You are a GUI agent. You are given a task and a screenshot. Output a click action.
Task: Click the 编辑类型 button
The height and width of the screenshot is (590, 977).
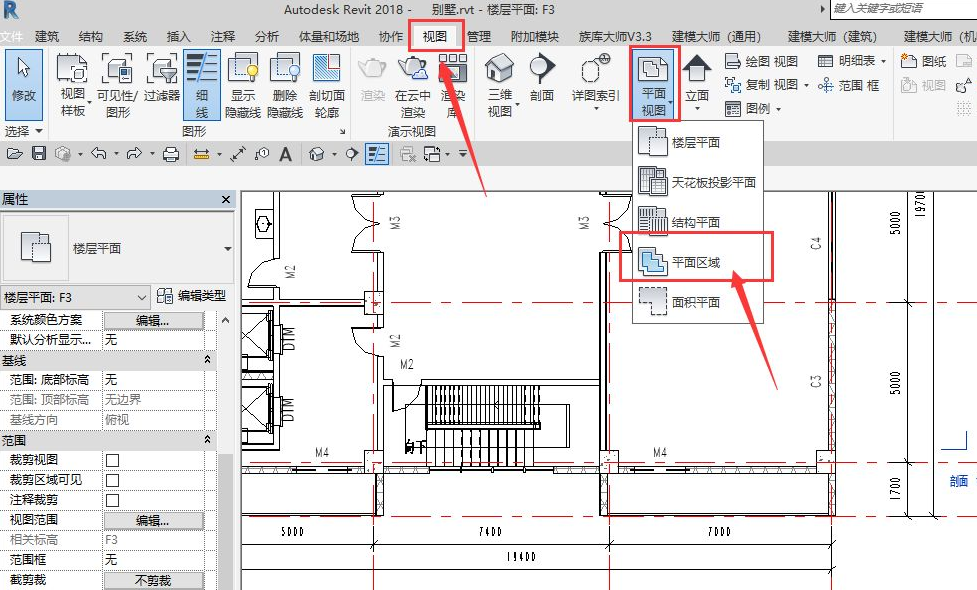(x=191, y=296)
